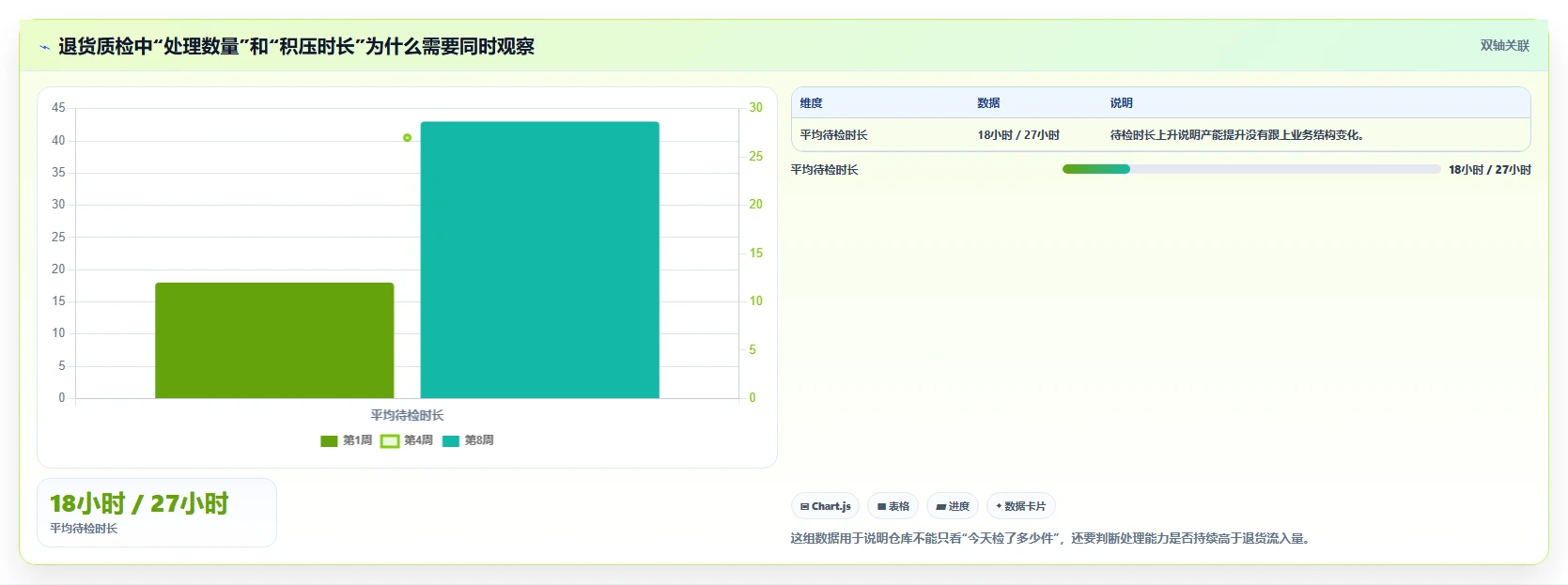Select the 进度 chip
Screen dimensions: 1568x585
pyautogui.click(x=953, y=506)
